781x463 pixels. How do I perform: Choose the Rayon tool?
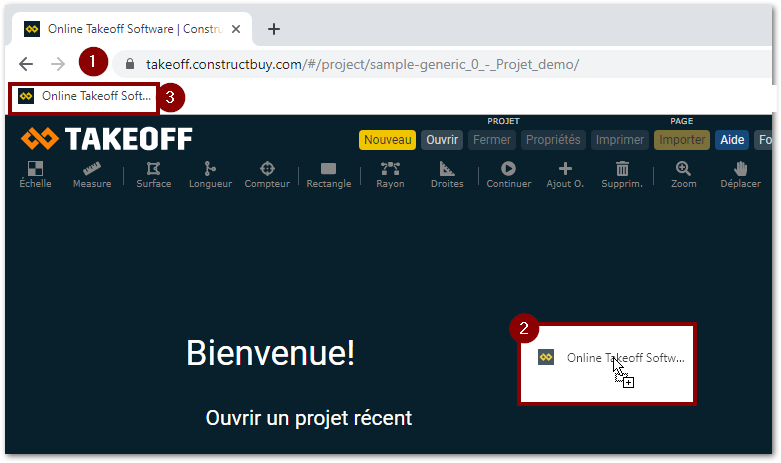pos(390,174)
